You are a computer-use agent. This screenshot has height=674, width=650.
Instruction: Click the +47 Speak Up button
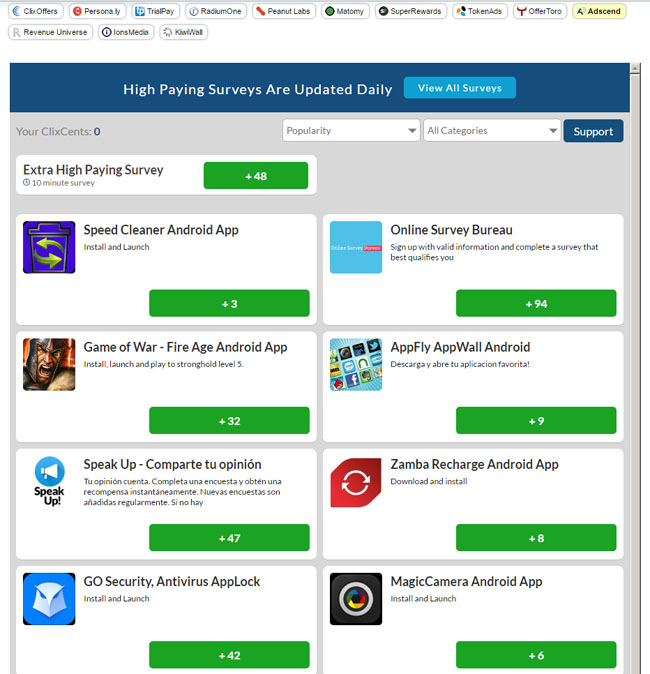pyautogui.click(x=229, y=538)
